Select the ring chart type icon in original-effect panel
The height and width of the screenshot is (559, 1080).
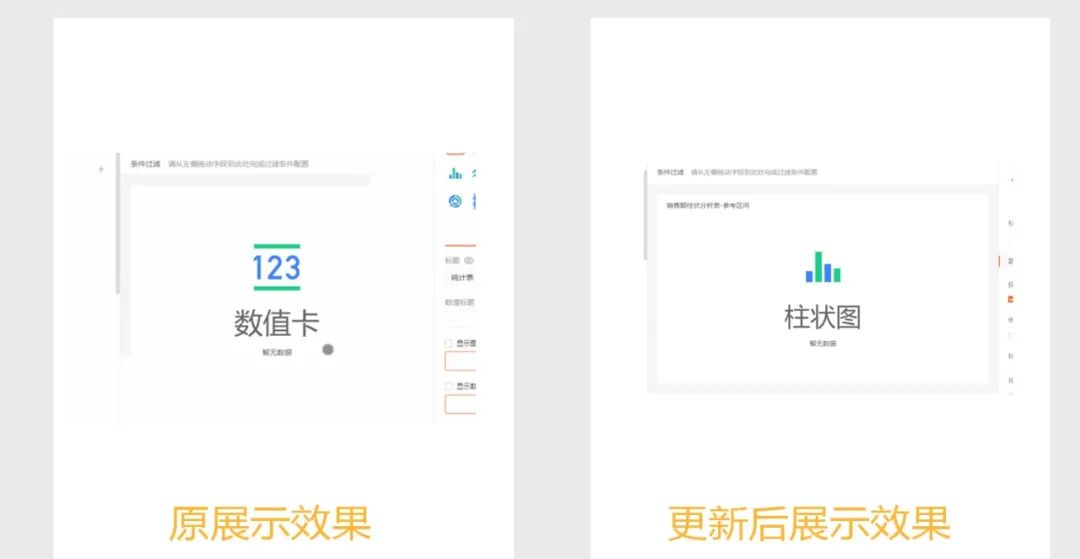click(x=455, y=201)
